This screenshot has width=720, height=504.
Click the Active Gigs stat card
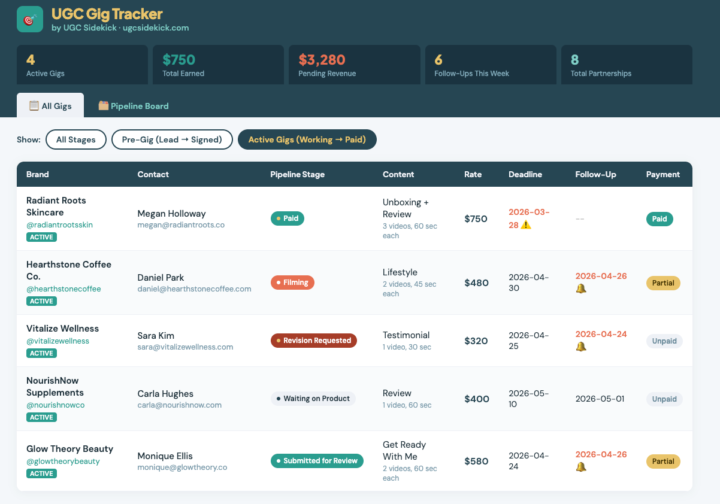(82, 65)
